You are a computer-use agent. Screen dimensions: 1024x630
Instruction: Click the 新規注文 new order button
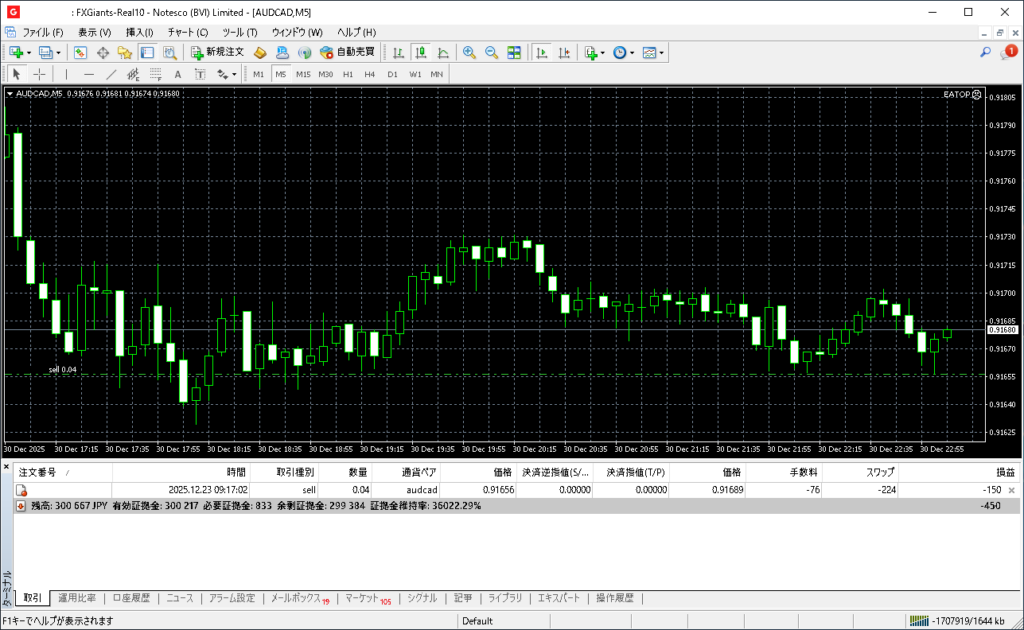[x=217, y=52]
